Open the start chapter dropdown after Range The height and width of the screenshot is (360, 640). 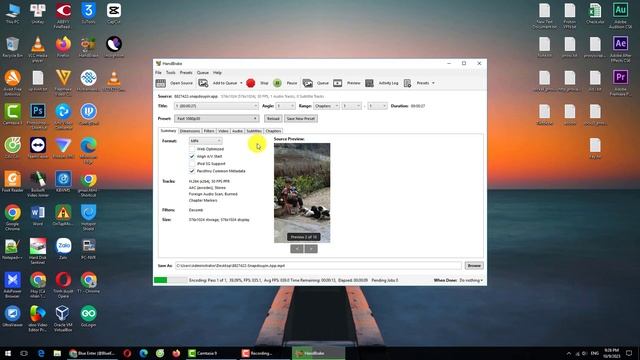coord(352,106)
